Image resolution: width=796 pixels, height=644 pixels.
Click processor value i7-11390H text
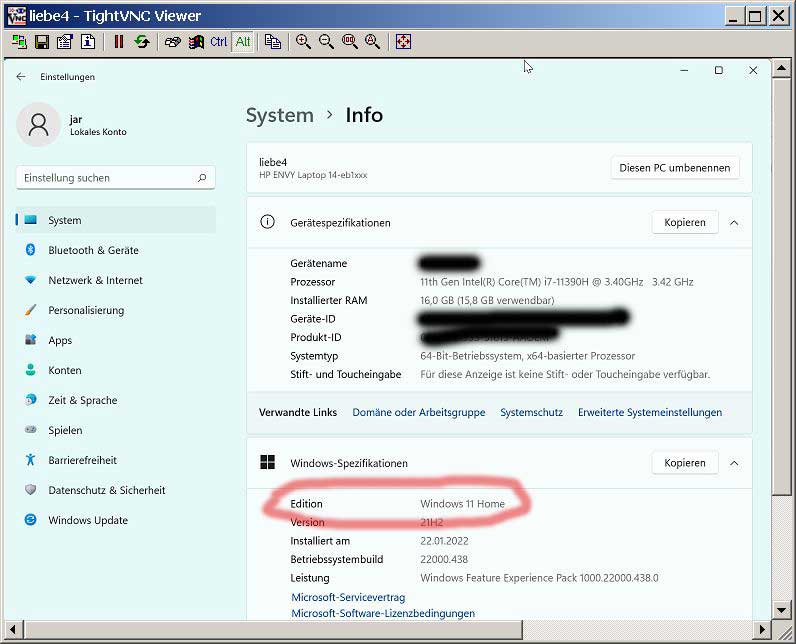tap(557, 282)
